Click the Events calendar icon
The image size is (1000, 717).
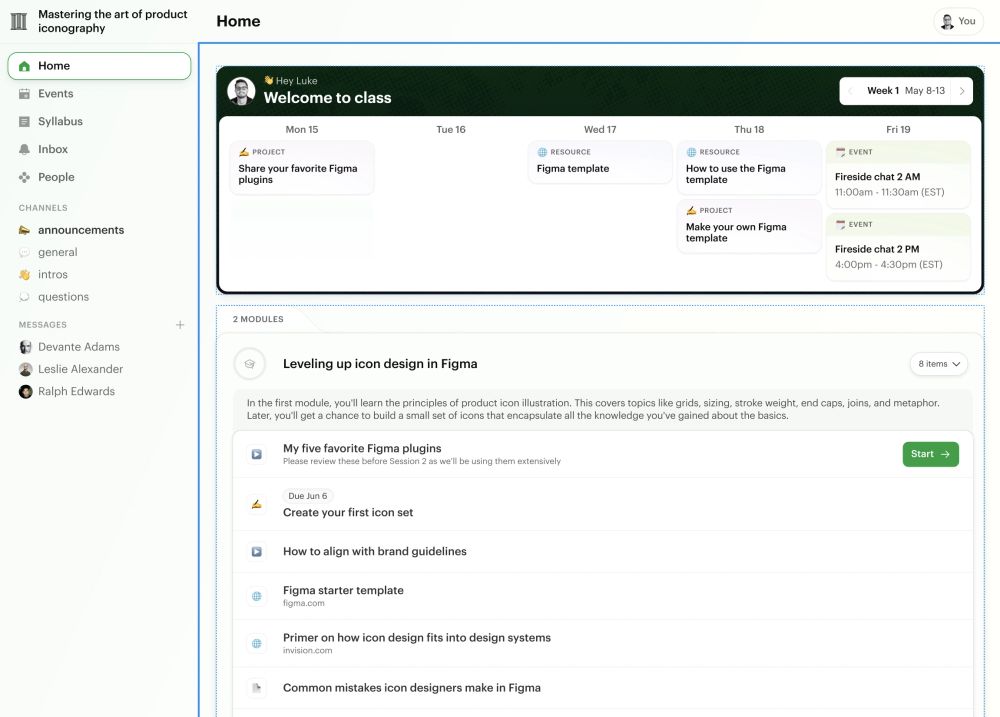(24, 94)
